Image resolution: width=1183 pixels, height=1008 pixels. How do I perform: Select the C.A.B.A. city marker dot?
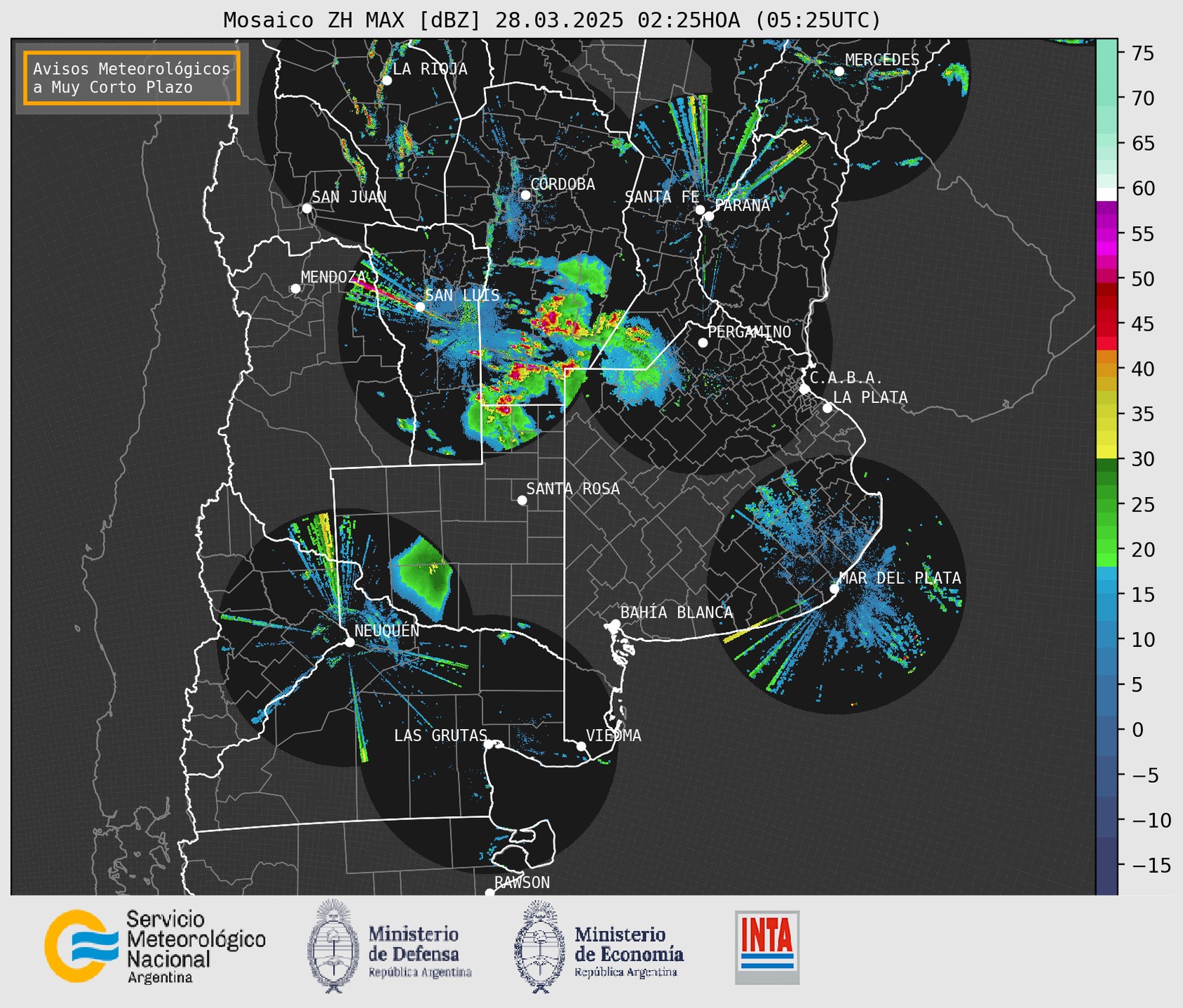[804, 389]
